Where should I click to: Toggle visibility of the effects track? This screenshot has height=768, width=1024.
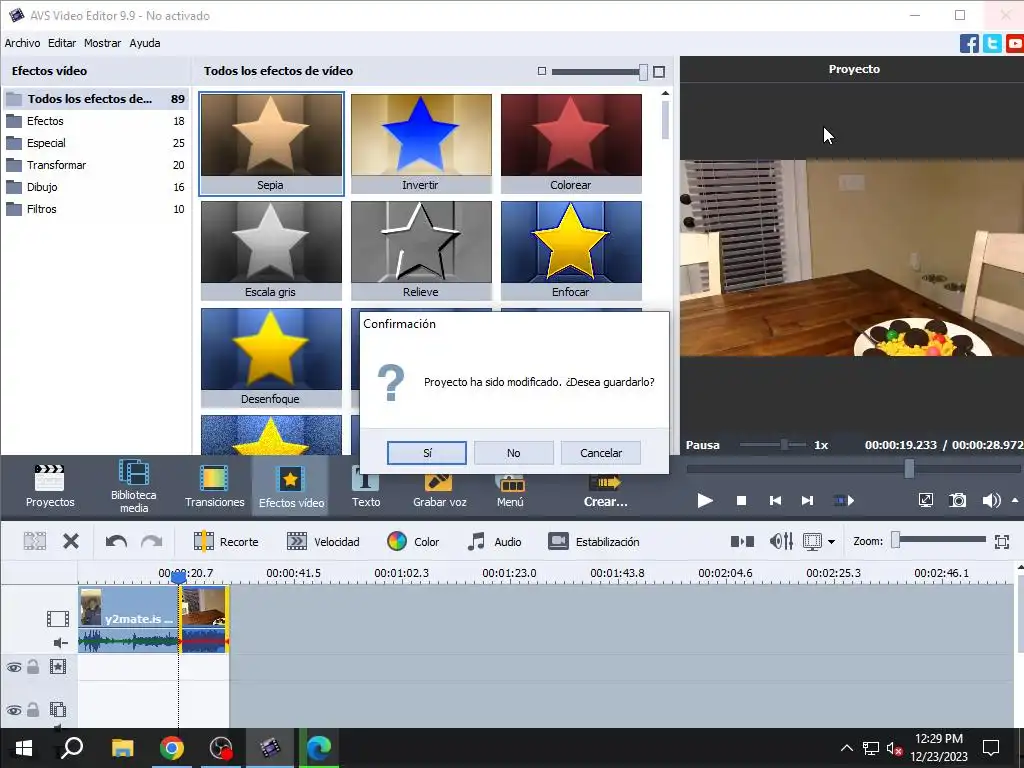pos(14,667)
